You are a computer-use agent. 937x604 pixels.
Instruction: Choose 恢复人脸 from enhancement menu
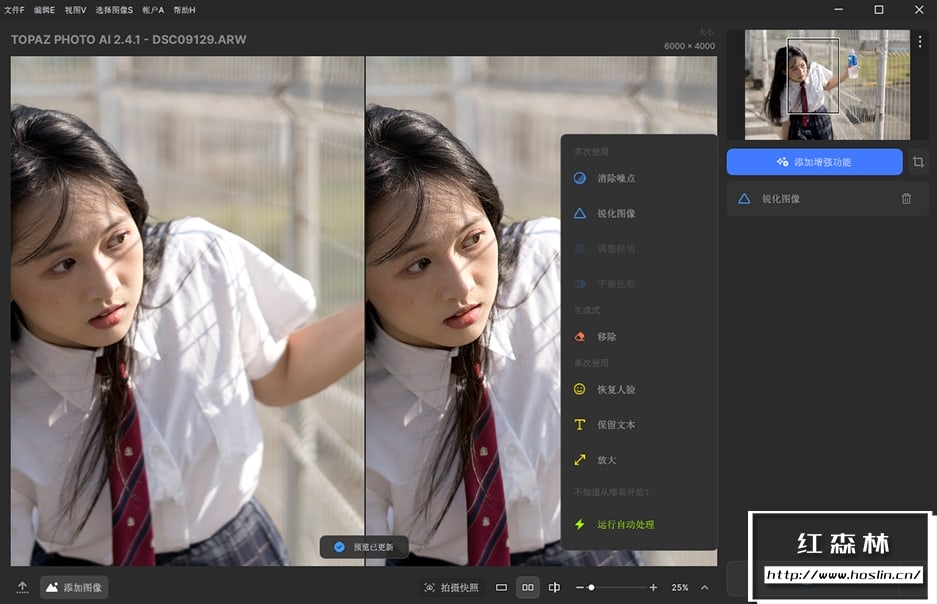(x=639, y=389)
